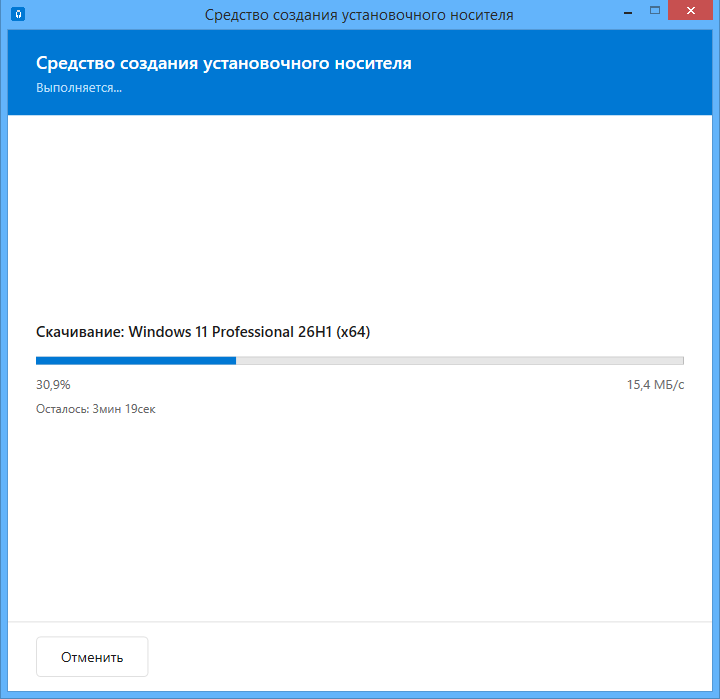Image resolution: width=720 pixels, height=699 pixels.
Task: Click the 30,9% progress percentage text
Action: pos(53,384)
